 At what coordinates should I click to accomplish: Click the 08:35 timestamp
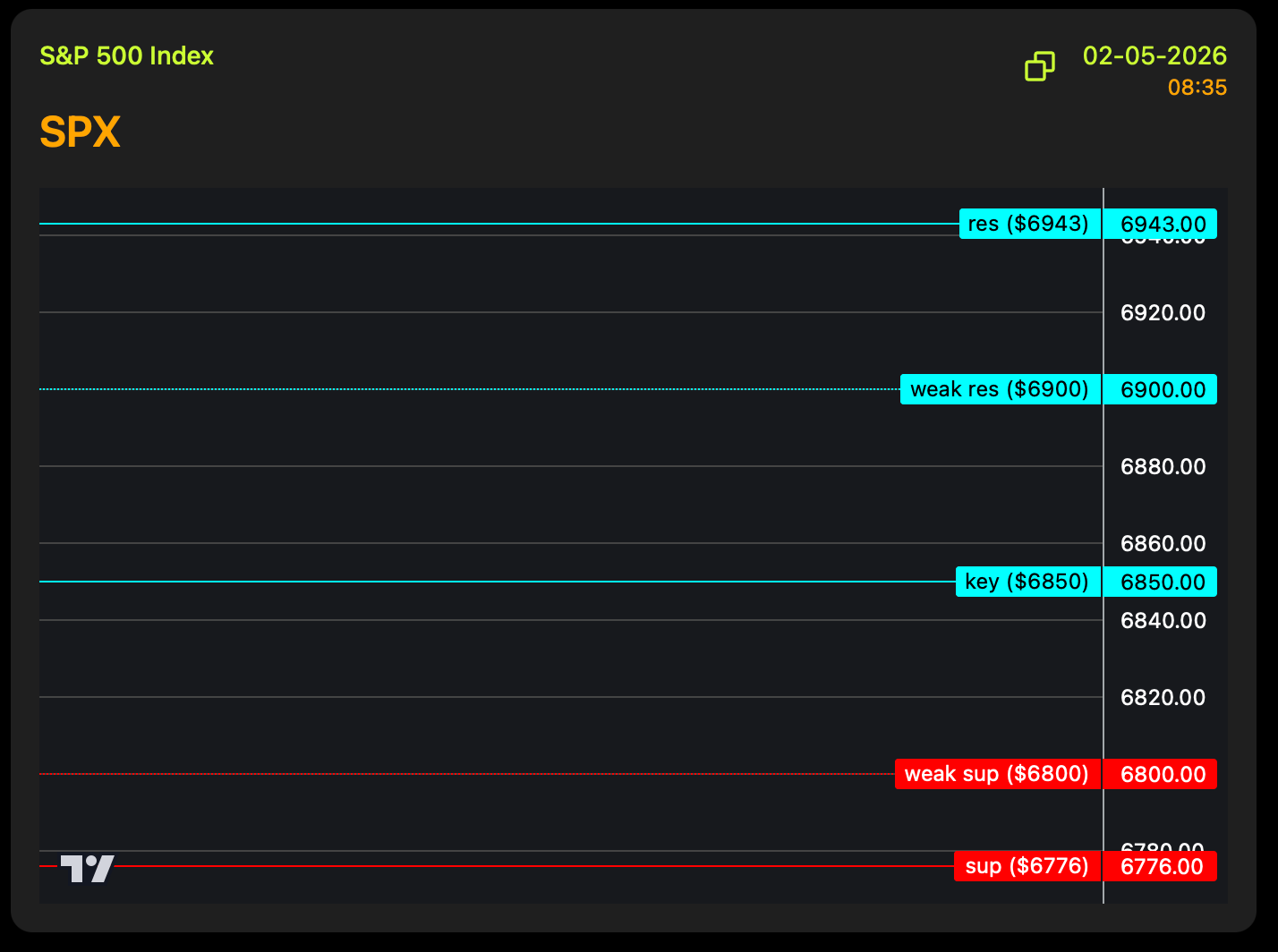(1197, 88)
